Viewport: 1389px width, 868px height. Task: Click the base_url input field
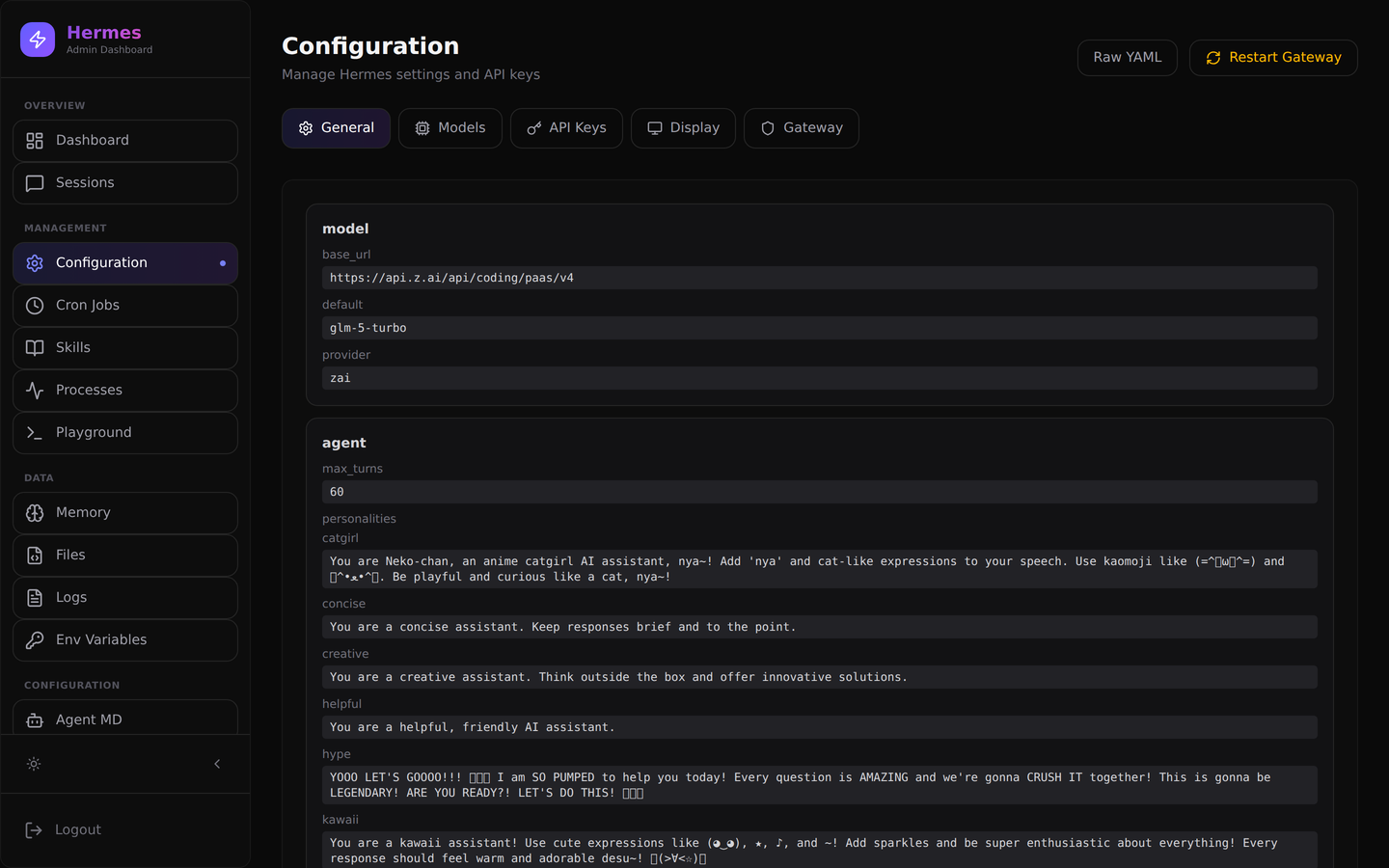click(x=820, y=278)
